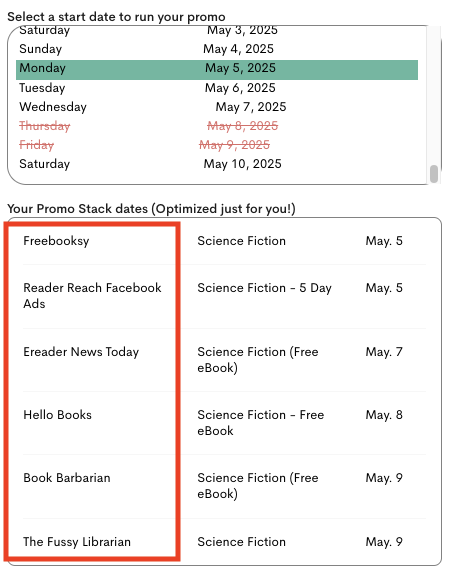This screenshot has height=575, width=453.
Task: Click Science Fiction - 5 Day category text
Action: [x=264, y=288]
